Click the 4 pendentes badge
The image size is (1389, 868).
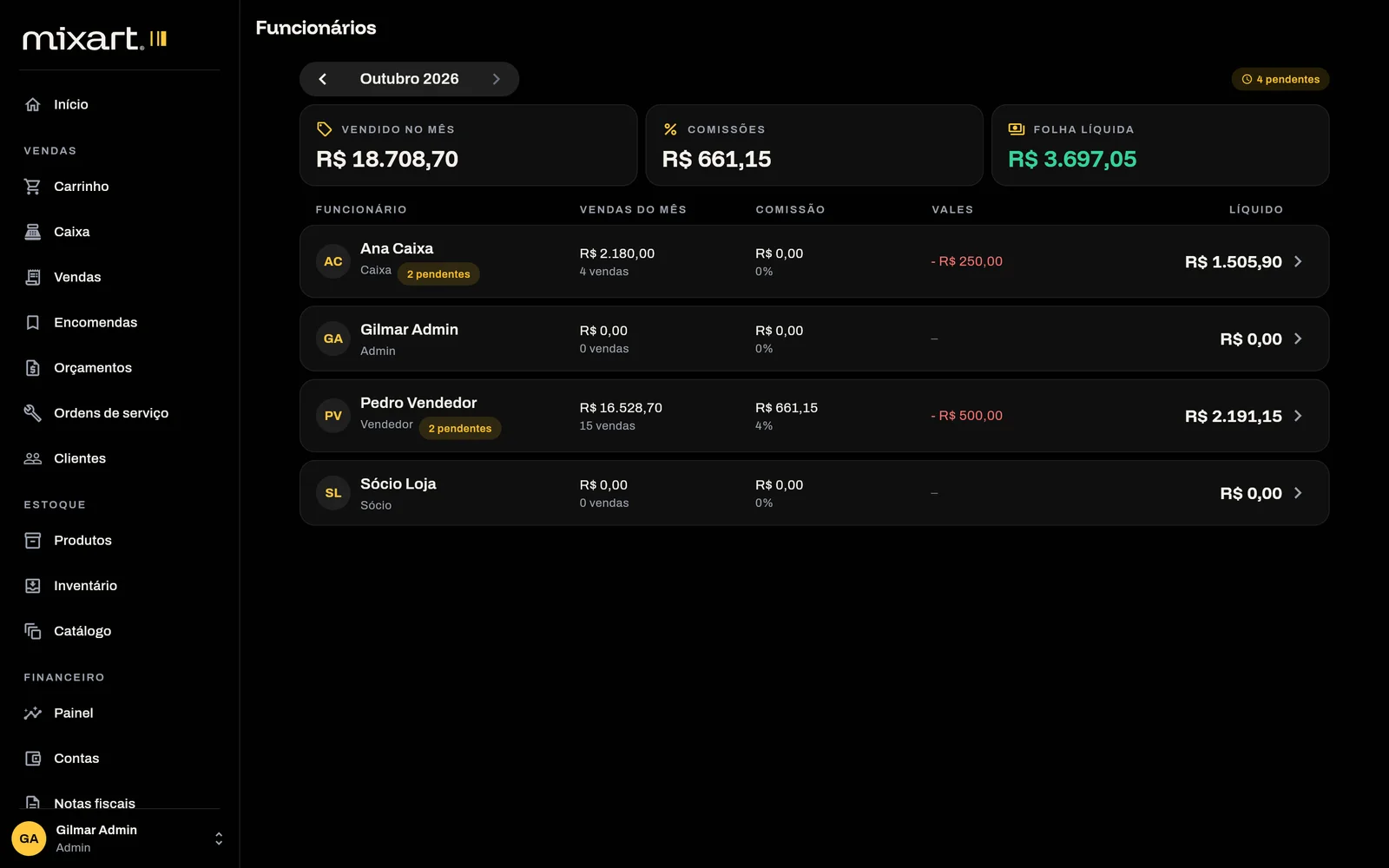[1280, 79]
